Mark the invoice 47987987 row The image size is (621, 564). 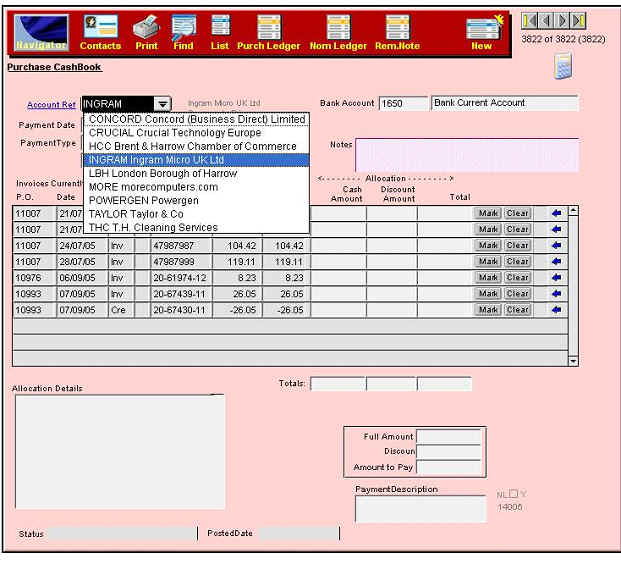488,246
